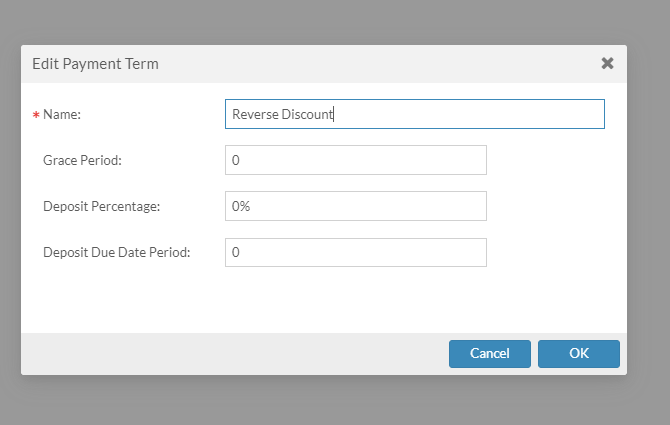Select the Deposit Percentage input box
The image size is (670, 425).
point(355,206)
